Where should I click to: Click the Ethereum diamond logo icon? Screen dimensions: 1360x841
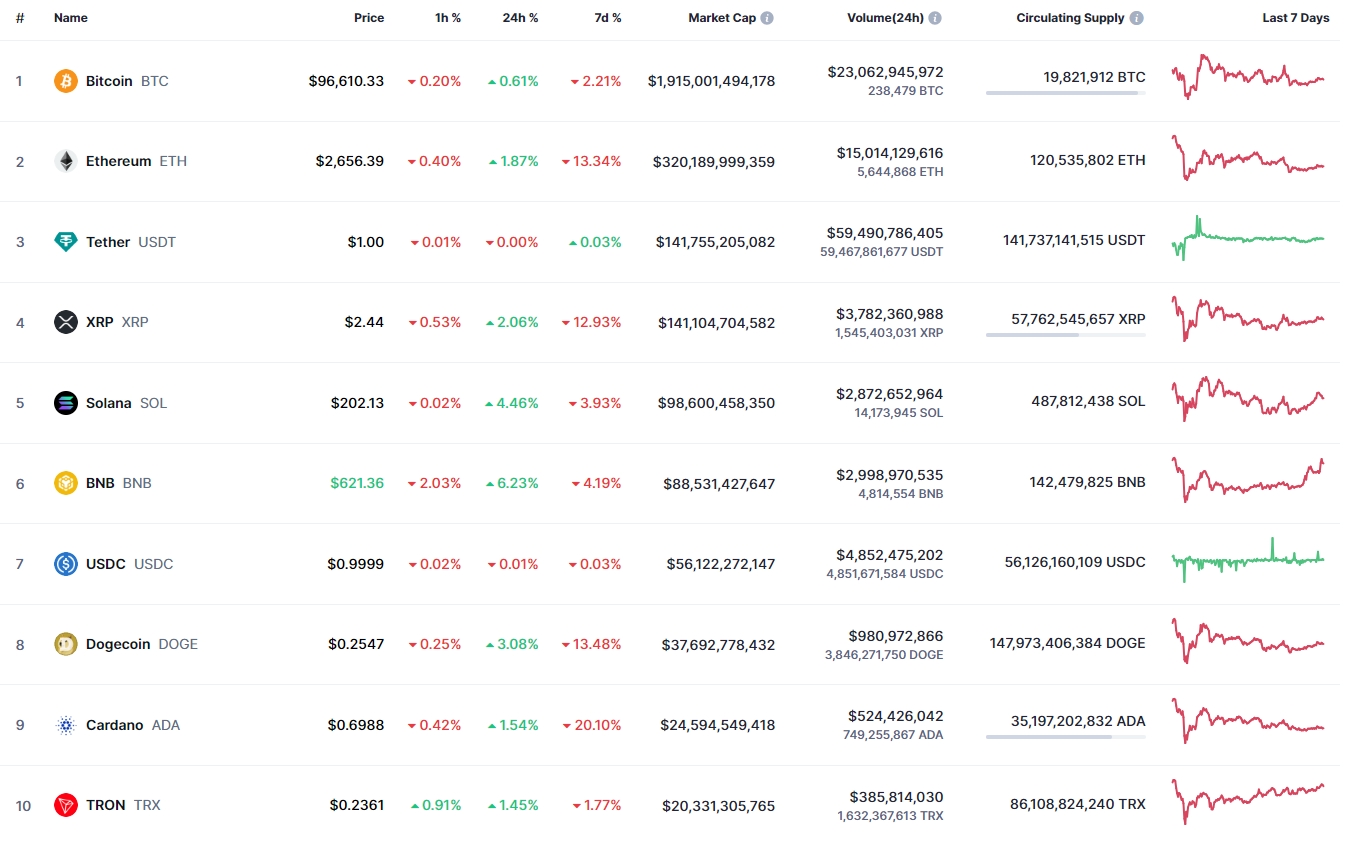click(x=65, y=161)
